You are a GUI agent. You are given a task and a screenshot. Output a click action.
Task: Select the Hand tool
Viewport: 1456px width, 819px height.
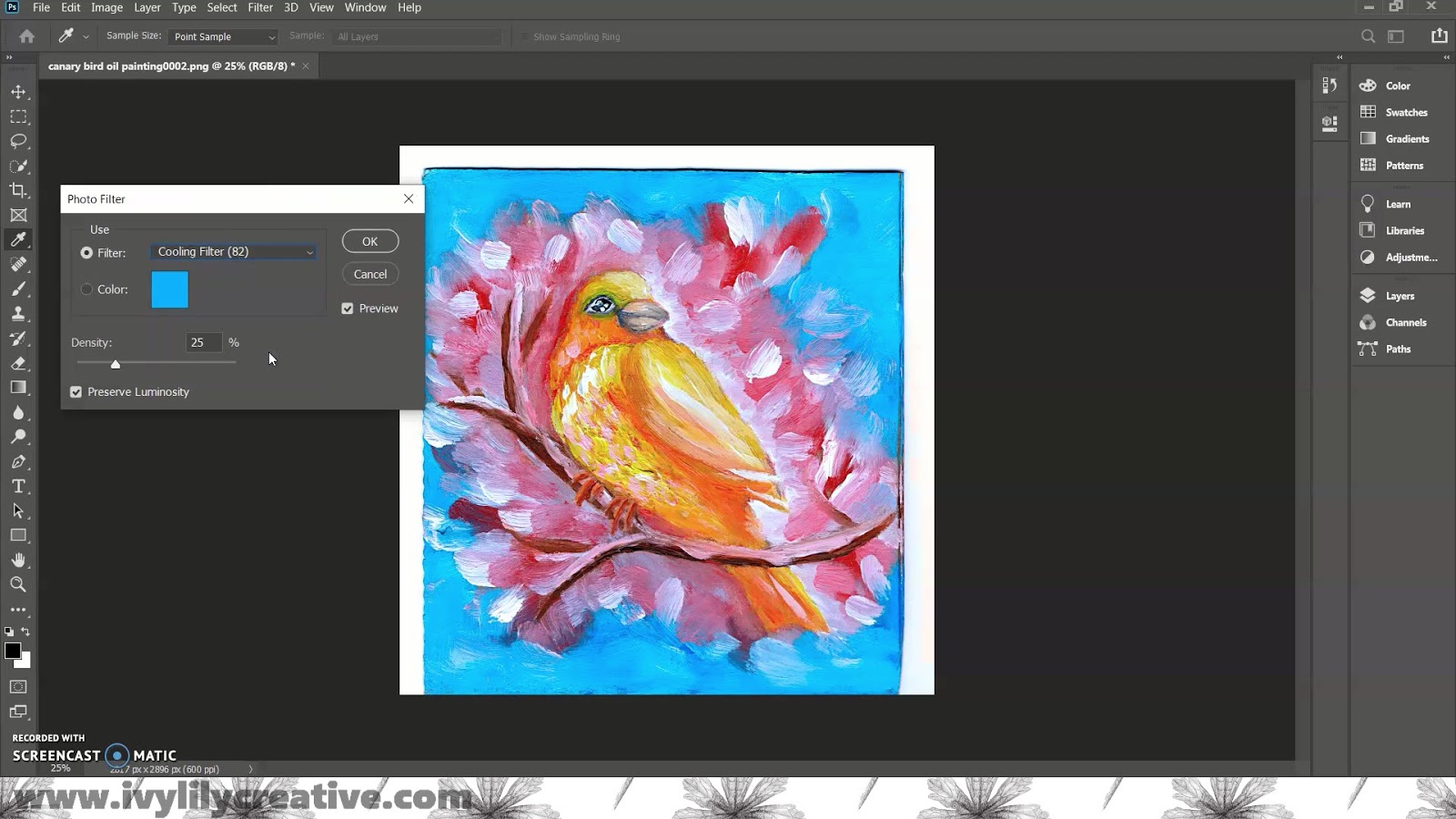tap(18, 560)
